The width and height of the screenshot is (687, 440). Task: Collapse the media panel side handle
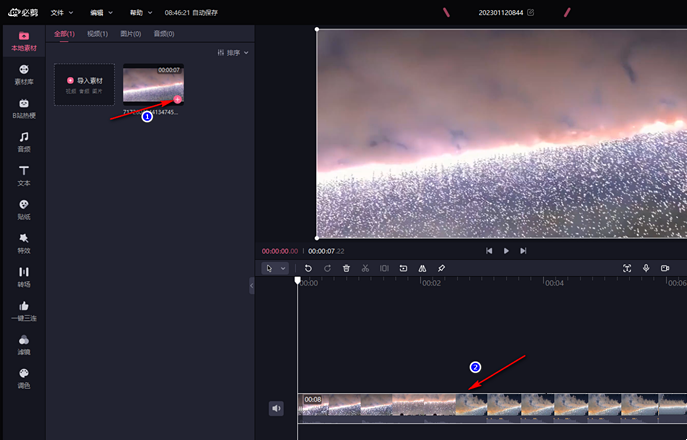251,286
